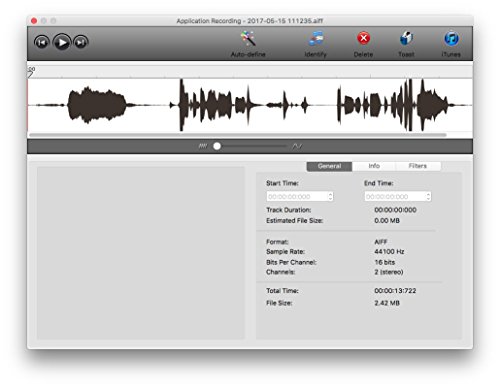Viewport: 500px width, 388px height.
Task: Switch to the General tab
Action: click(x=329, y=166)
